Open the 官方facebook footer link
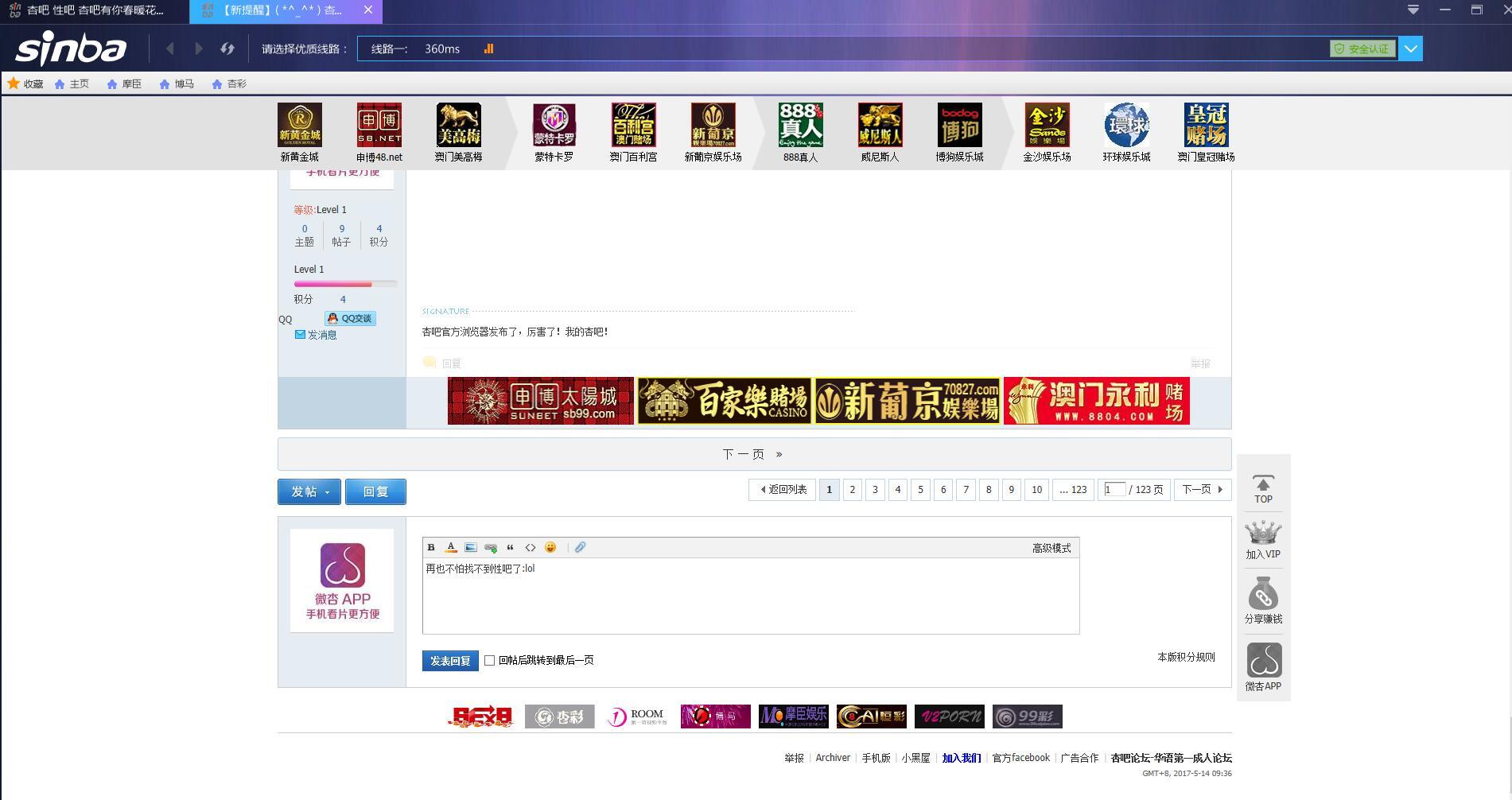Viewport: 1512px width, 800px height. coord(1020,758)
